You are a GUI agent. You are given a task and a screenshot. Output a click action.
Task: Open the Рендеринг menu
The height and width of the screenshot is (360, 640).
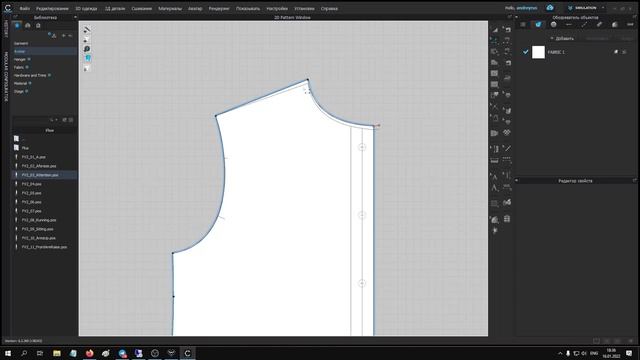tap(219, 8)
